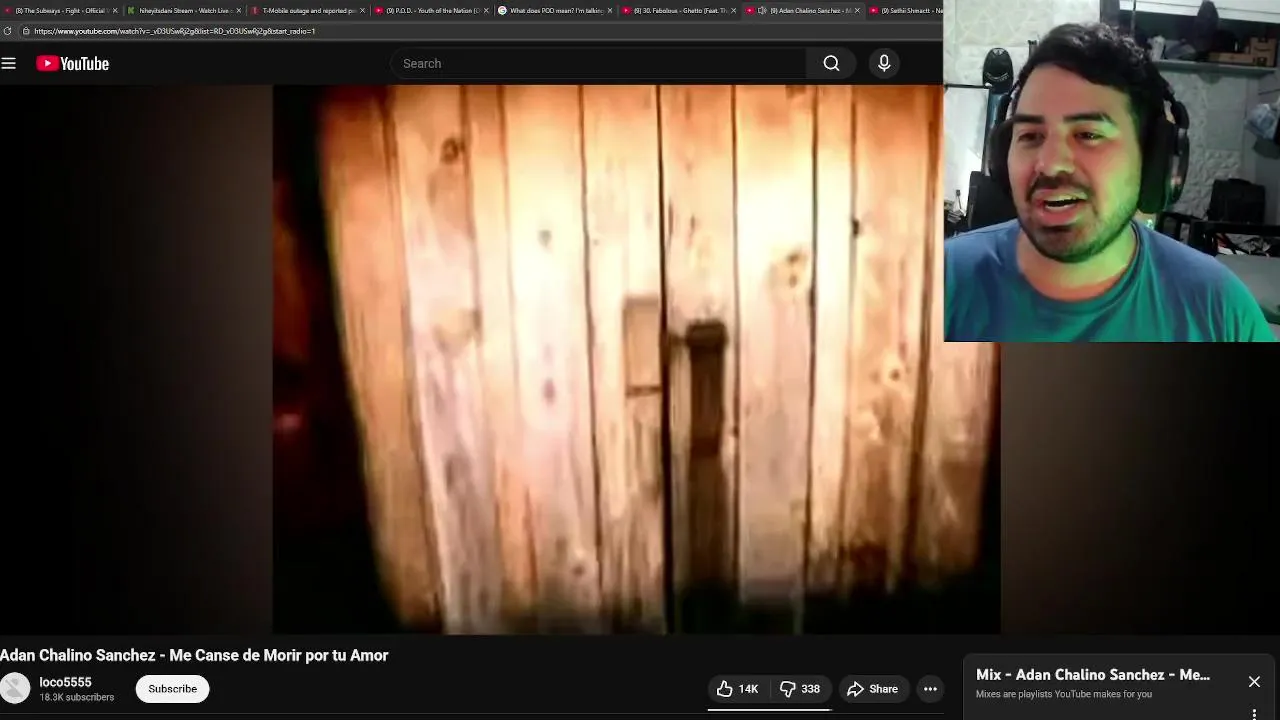Click 'Mixes are playlists YouTube makes for you'
Screen dimensions: 1280x720
click(x=1064, y=694)
